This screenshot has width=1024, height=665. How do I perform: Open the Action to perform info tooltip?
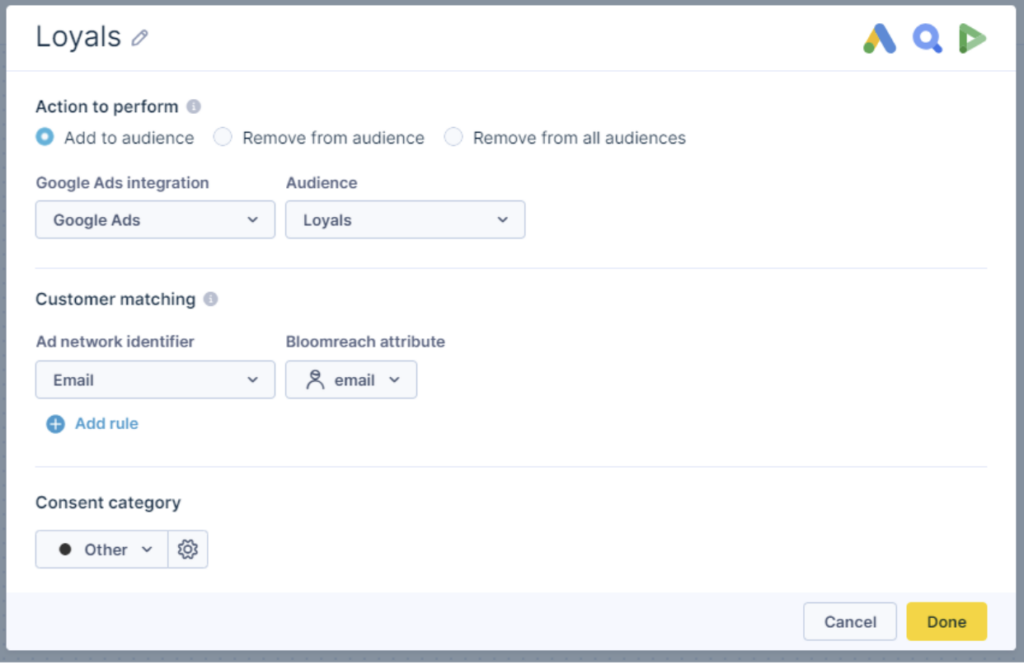[193, 106]
